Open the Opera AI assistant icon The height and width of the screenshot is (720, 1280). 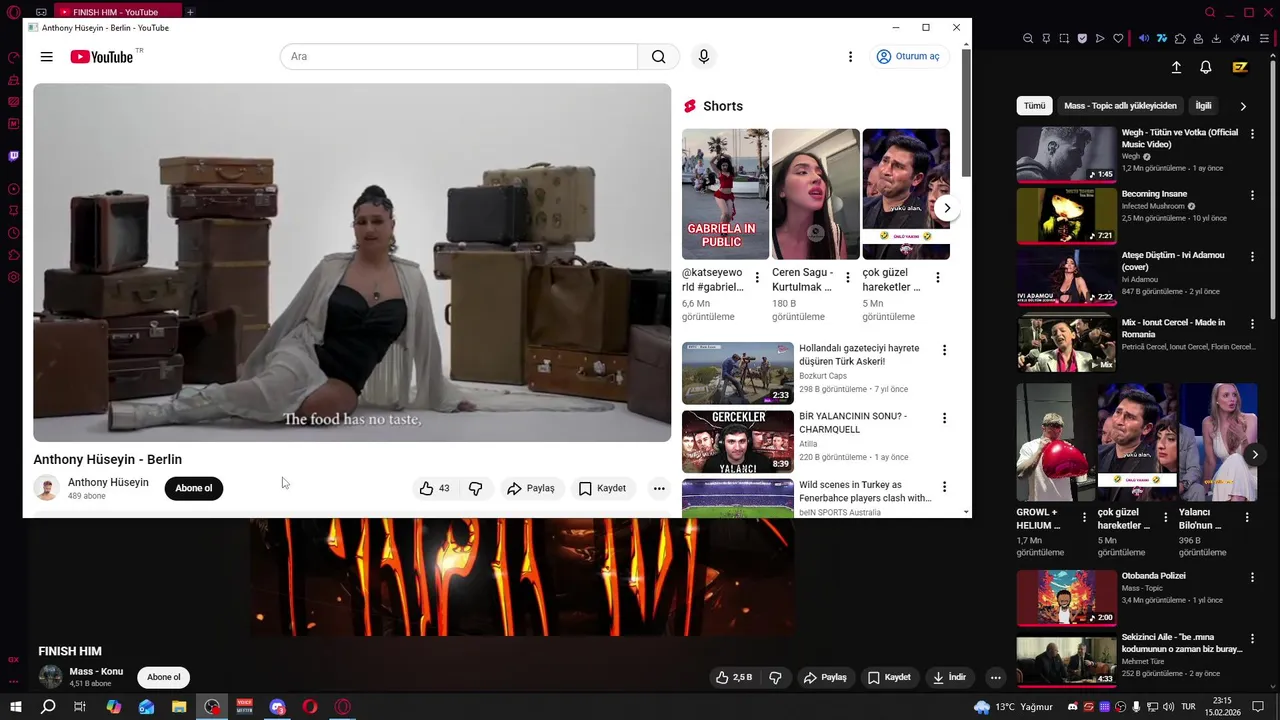click(1240, 38)
